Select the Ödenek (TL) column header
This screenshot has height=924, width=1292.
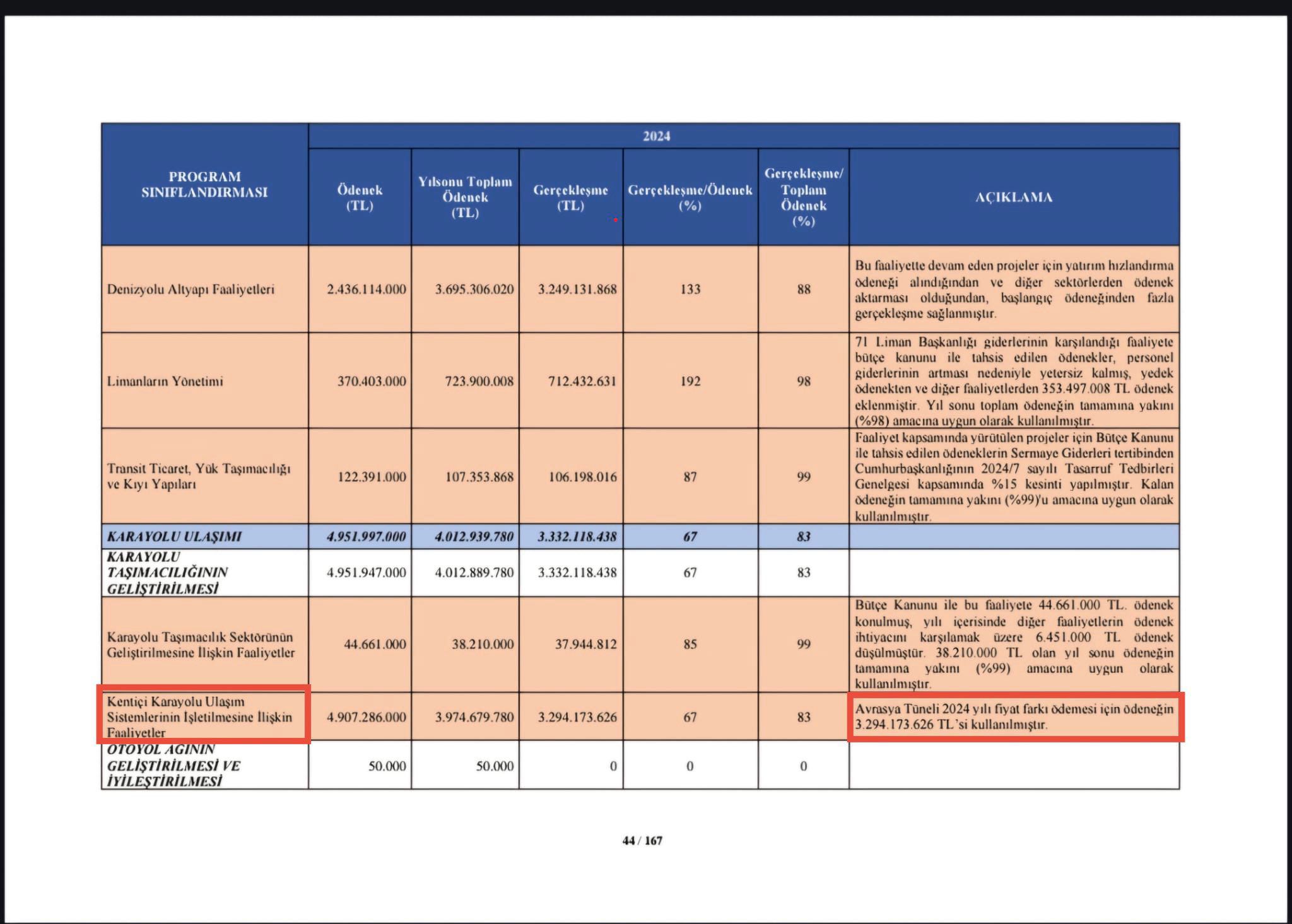(x=360, y=197)
